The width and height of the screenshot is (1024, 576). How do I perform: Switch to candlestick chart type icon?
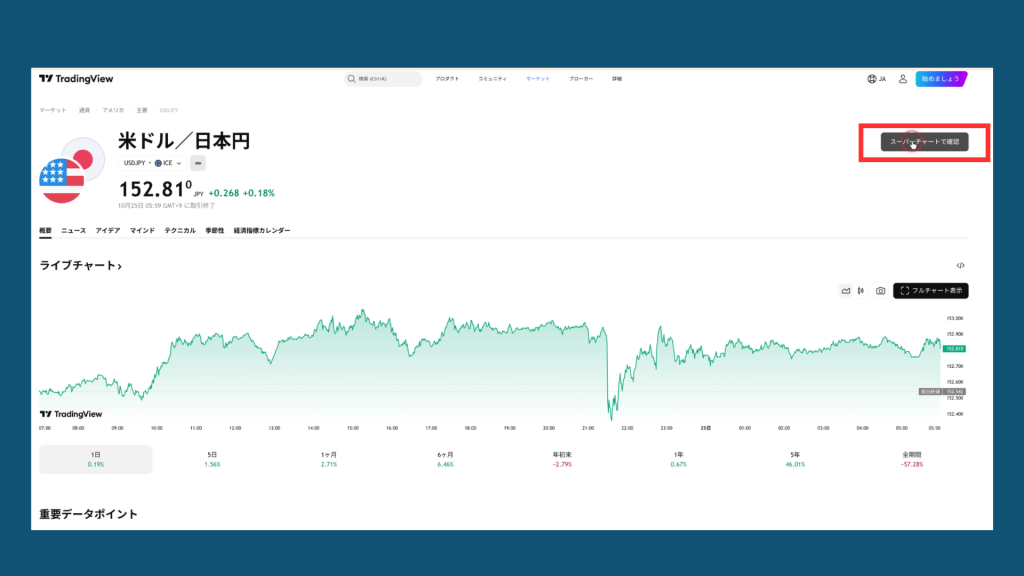click(861, 290)
